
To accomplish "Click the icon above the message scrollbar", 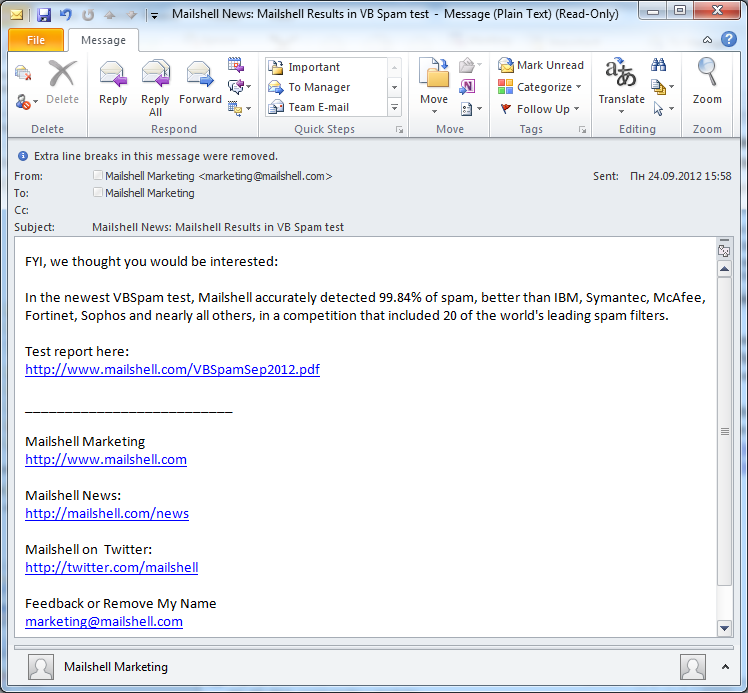I will [x=724, y=249].
